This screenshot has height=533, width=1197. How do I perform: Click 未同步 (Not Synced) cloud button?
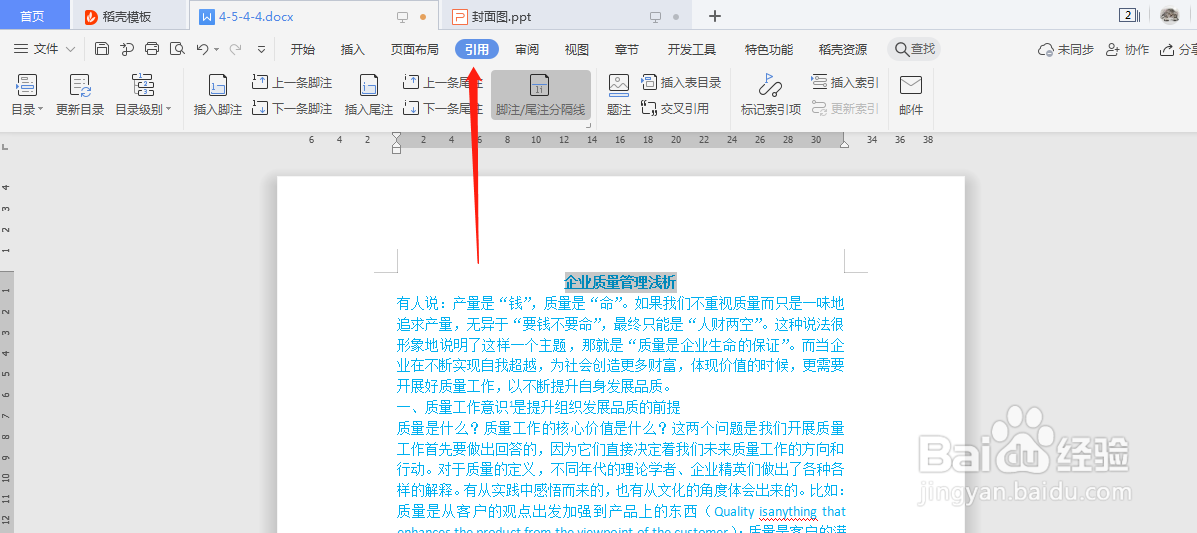[1066, 50]
